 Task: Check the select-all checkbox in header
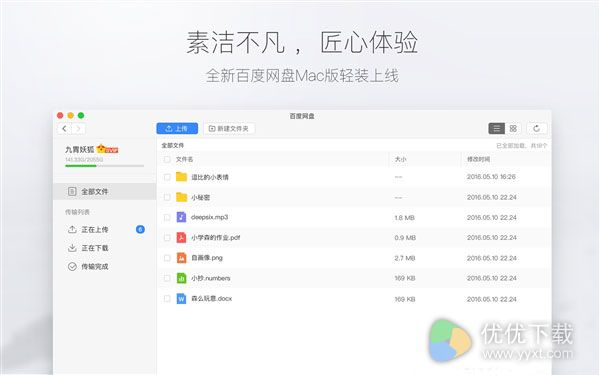pyautogui.click(x=167, y=159)
